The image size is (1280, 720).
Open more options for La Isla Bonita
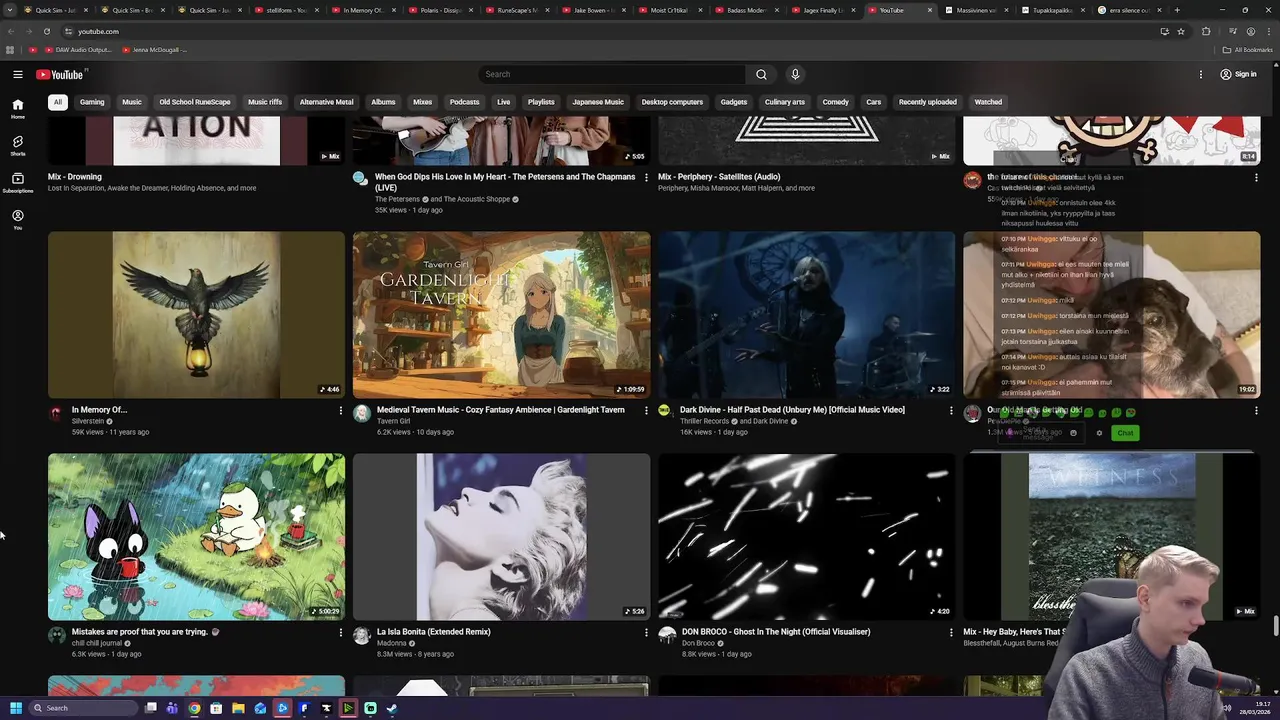pyautogui.click(x=645, y=632)
